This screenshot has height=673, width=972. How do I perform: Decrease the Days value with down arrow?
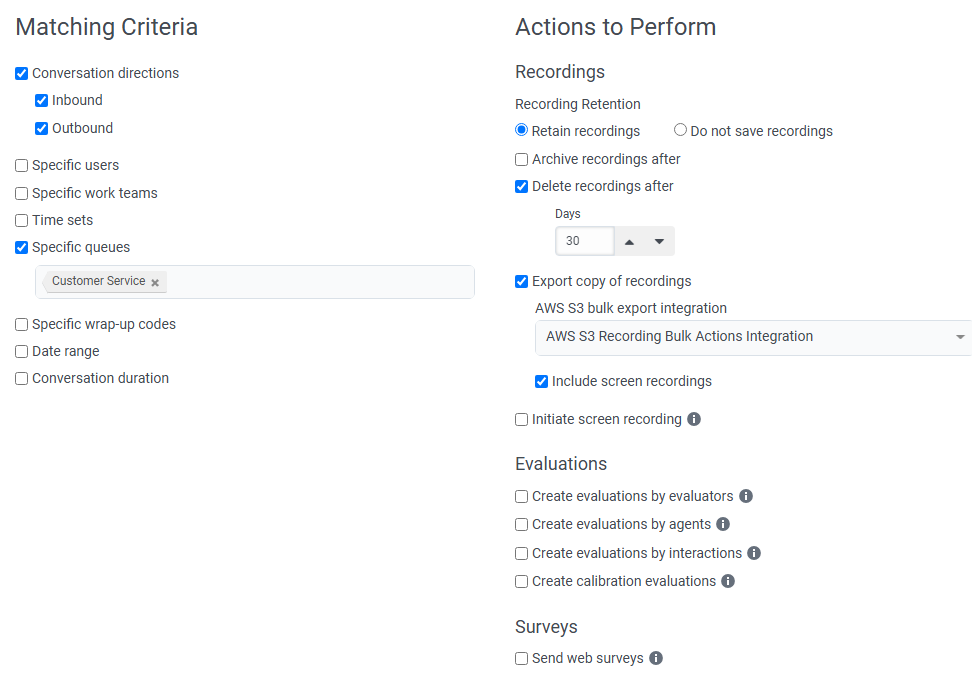coord(659,241)
